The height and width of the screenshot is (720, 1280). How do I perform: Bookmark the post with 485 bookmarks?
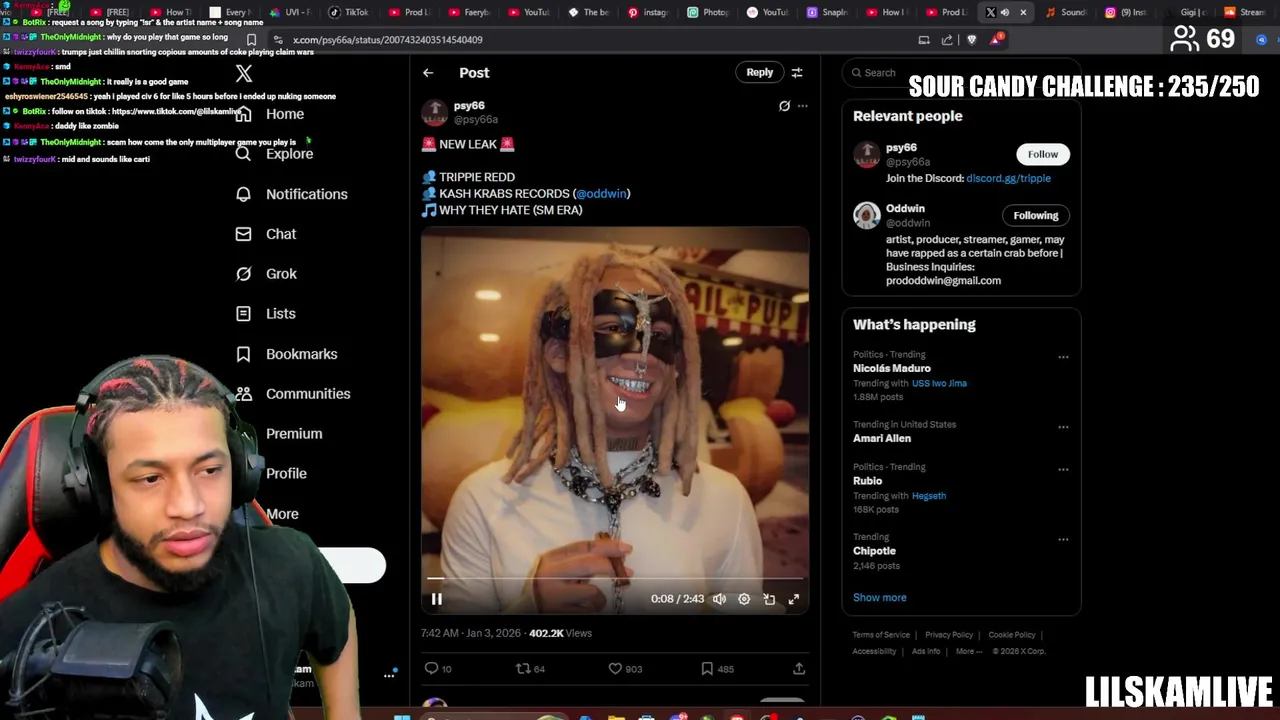(x=717, y=668)
